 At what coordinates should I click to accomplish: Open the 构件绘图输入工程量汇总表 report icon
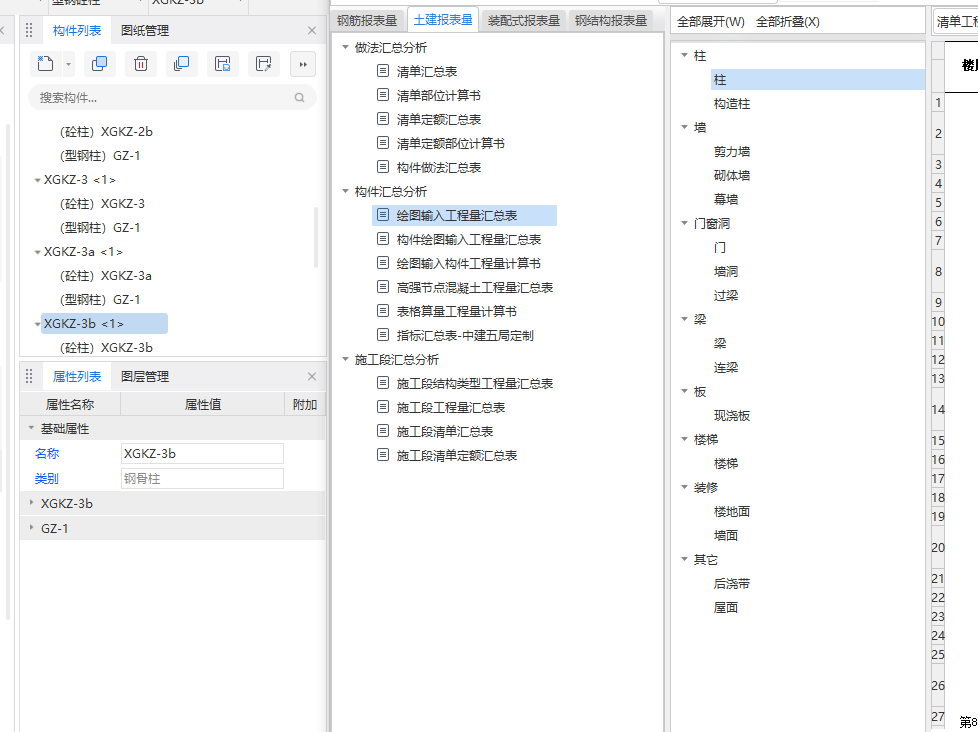(x=383, y=239)
